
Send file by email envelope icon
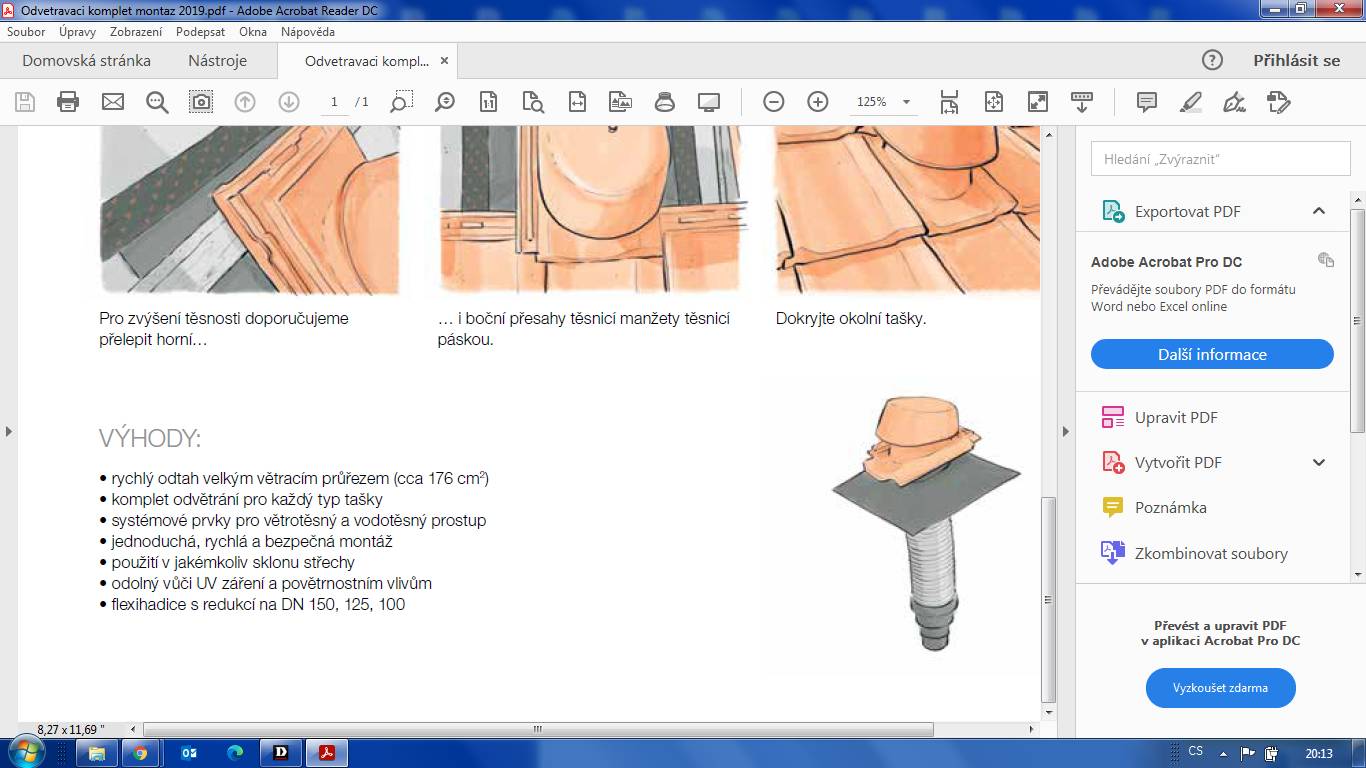pos(113,102)
